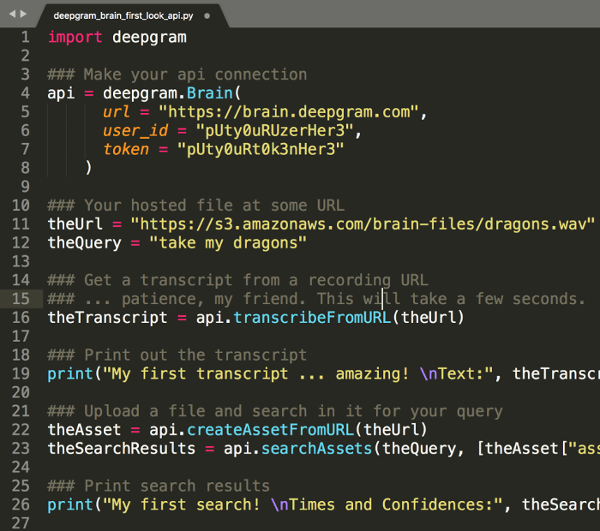This screenshot has height=531, width=600.
Task: Click the "token" parameter name
Action: click(x=126, y=150)
